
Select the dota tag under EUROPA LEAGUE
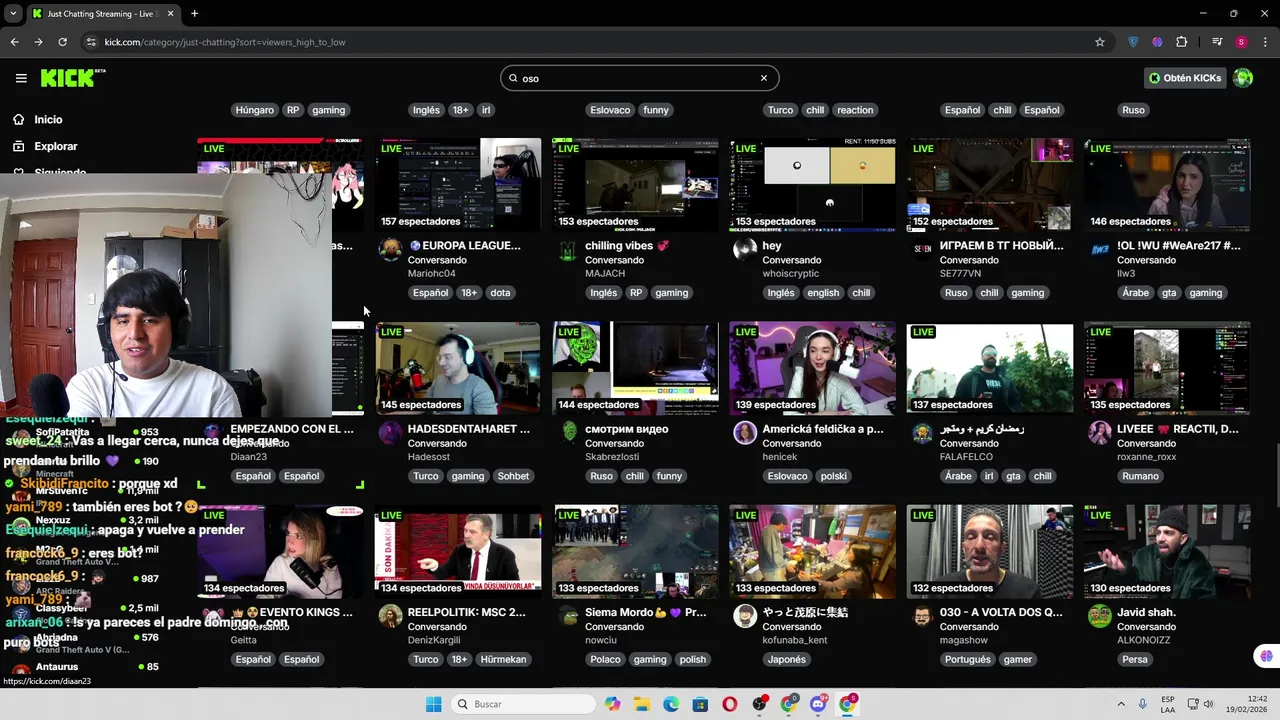(x=500, y=293)
